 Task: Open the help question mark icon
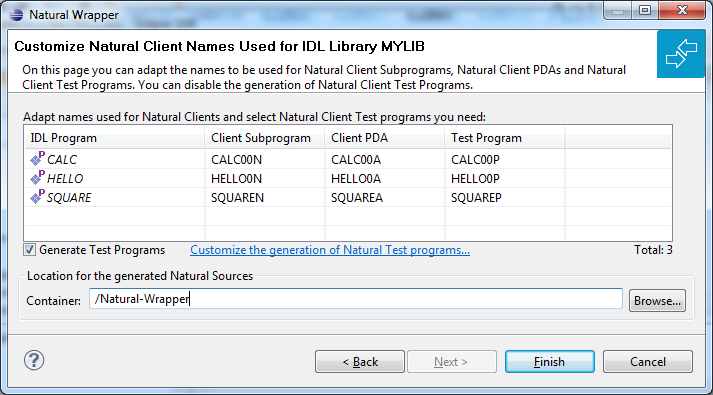pyautogui.click(x=34, y=360)
